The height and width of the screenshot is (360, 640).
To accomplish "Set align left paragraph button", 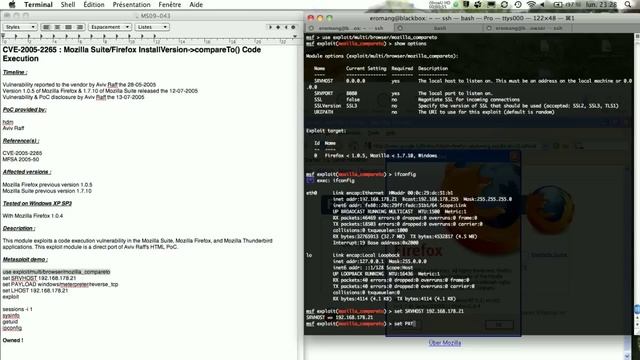I will coord(46,27).
